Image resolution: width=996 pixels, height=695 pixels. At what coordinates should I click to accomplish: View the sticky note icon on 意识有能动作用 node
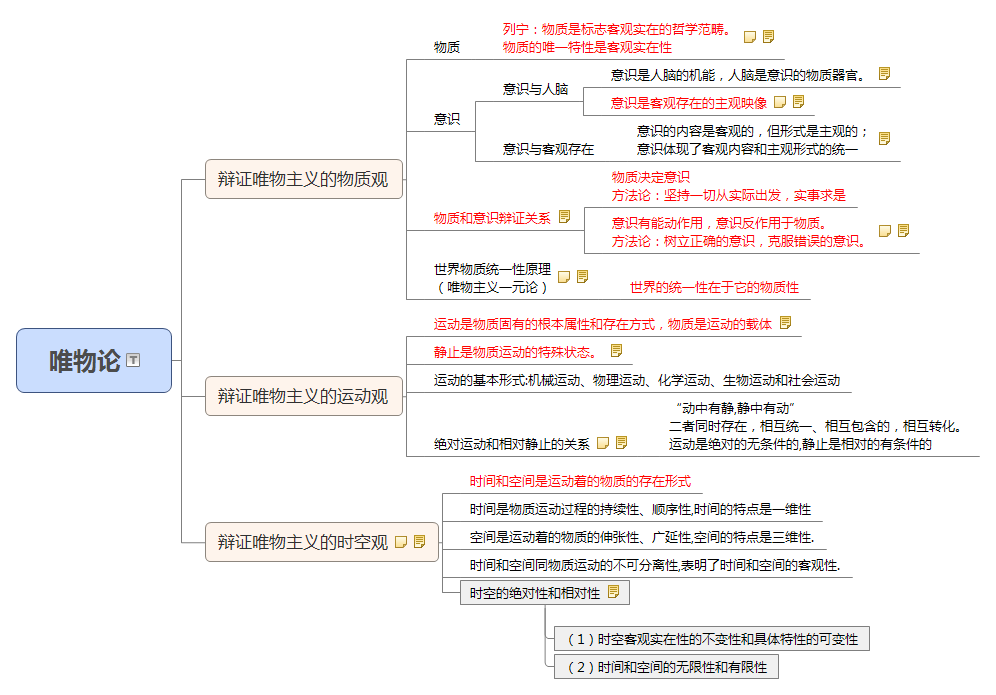pyautogui.click(x=886, y=229)
